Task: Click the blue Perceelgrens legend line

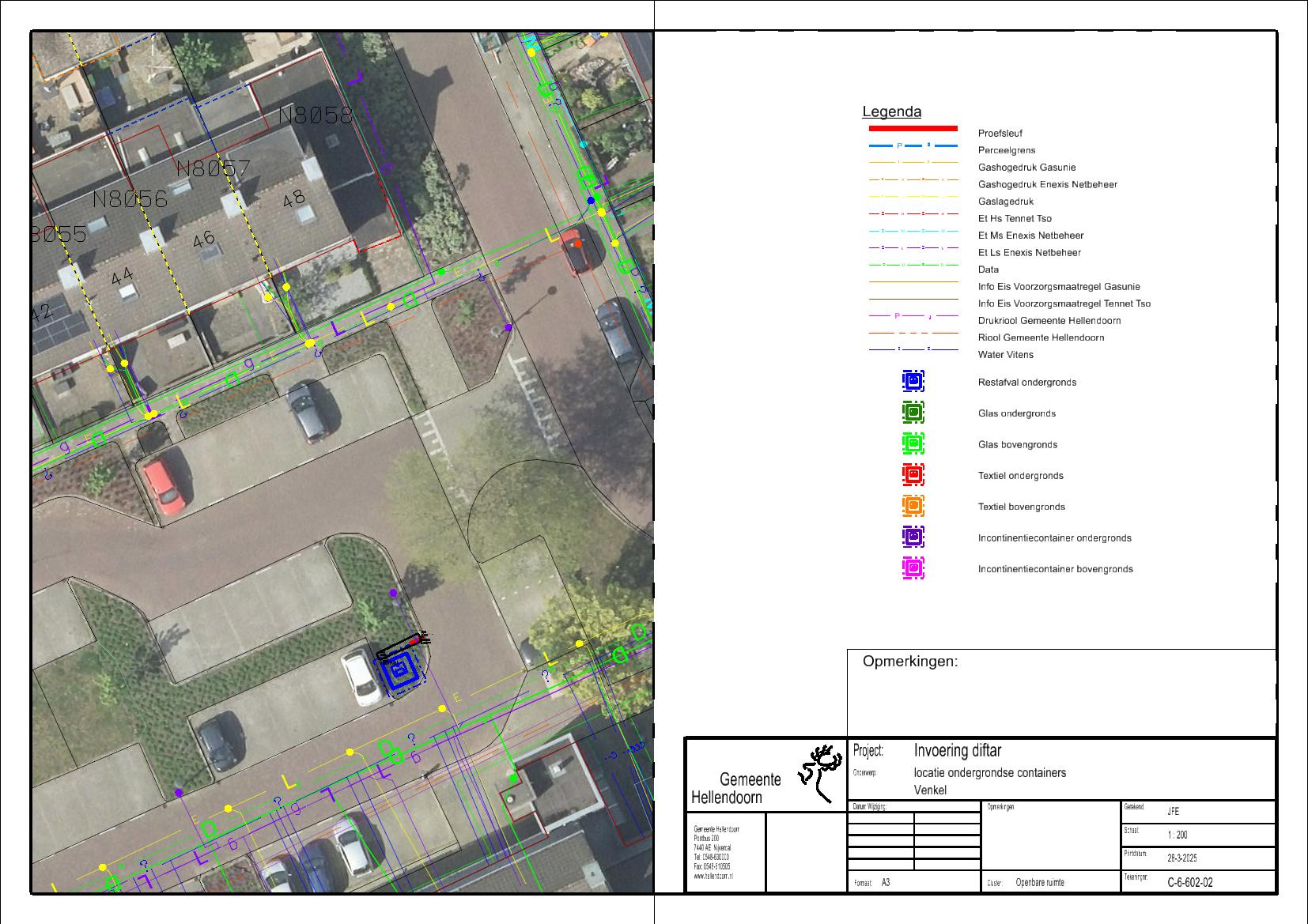Action: [913, 146]
